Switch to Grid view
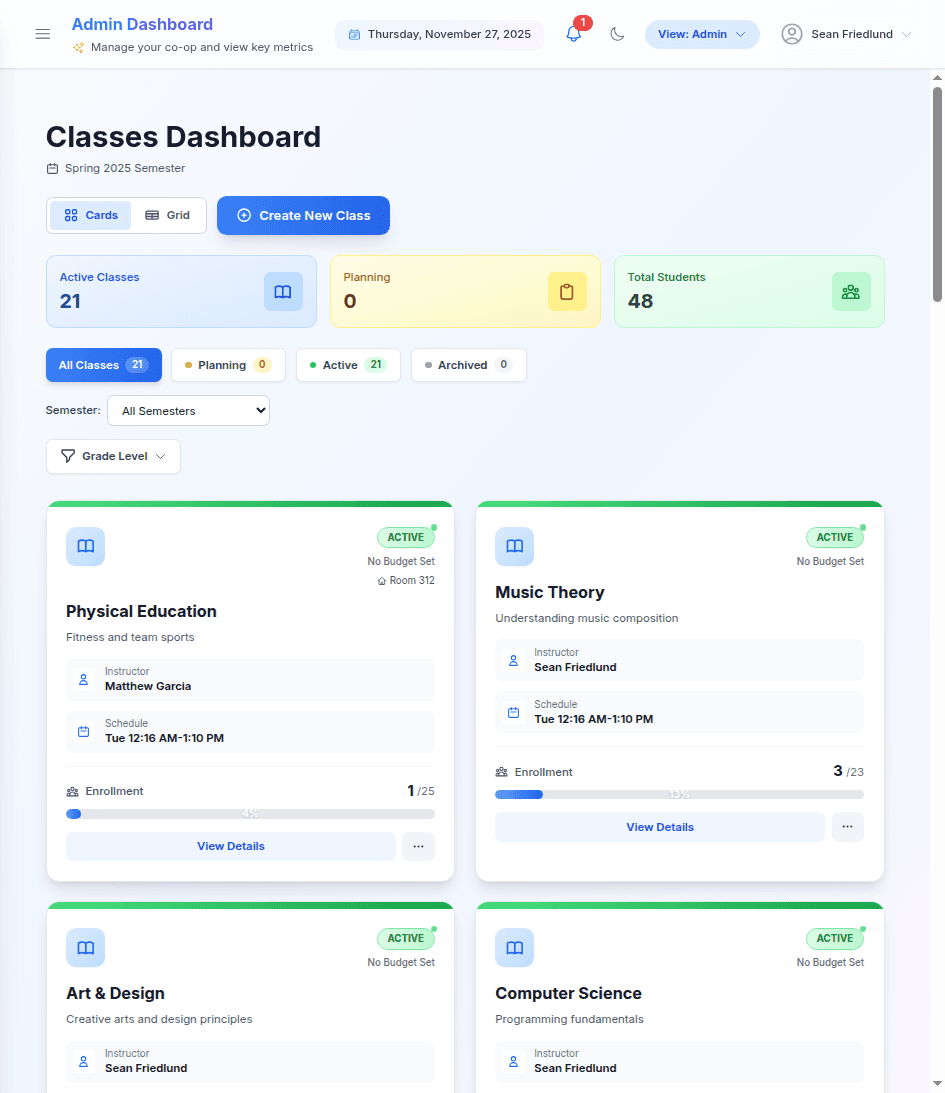Screen dimensions: 945x1093 pyautogui.click(x=168, y=215)
